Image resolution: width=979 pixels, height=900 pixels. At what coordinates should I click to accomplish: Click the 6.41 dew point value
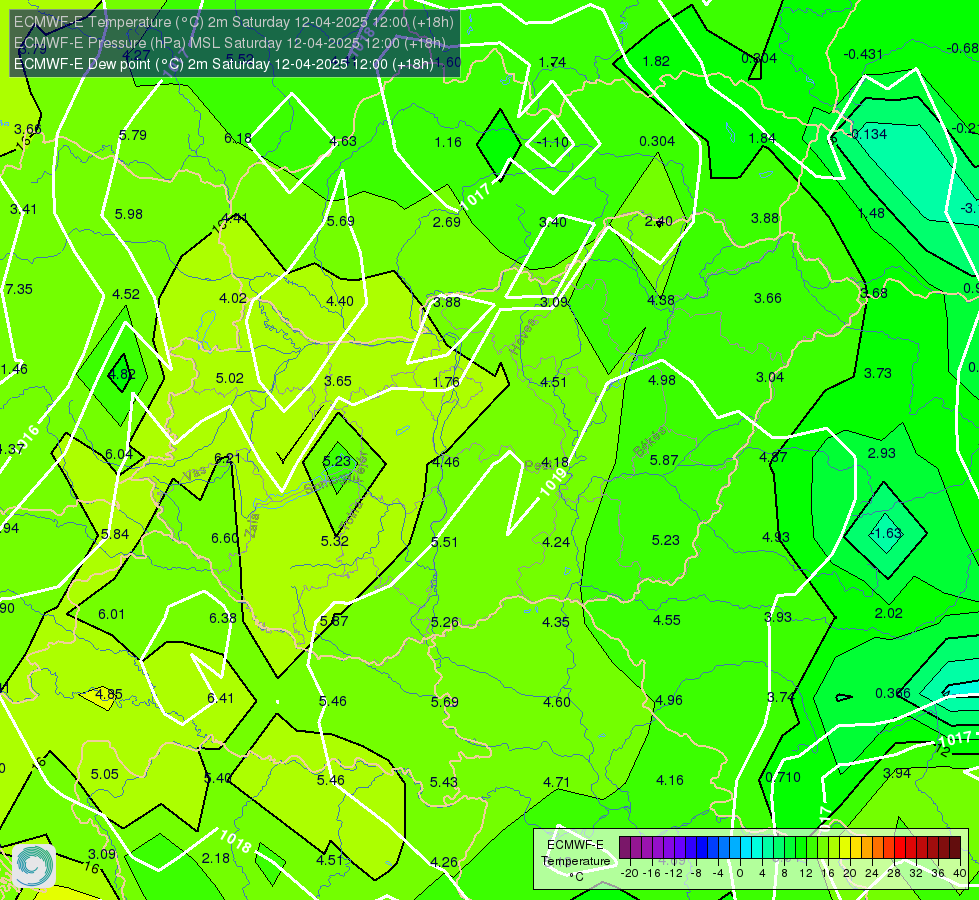click(220, 698)
